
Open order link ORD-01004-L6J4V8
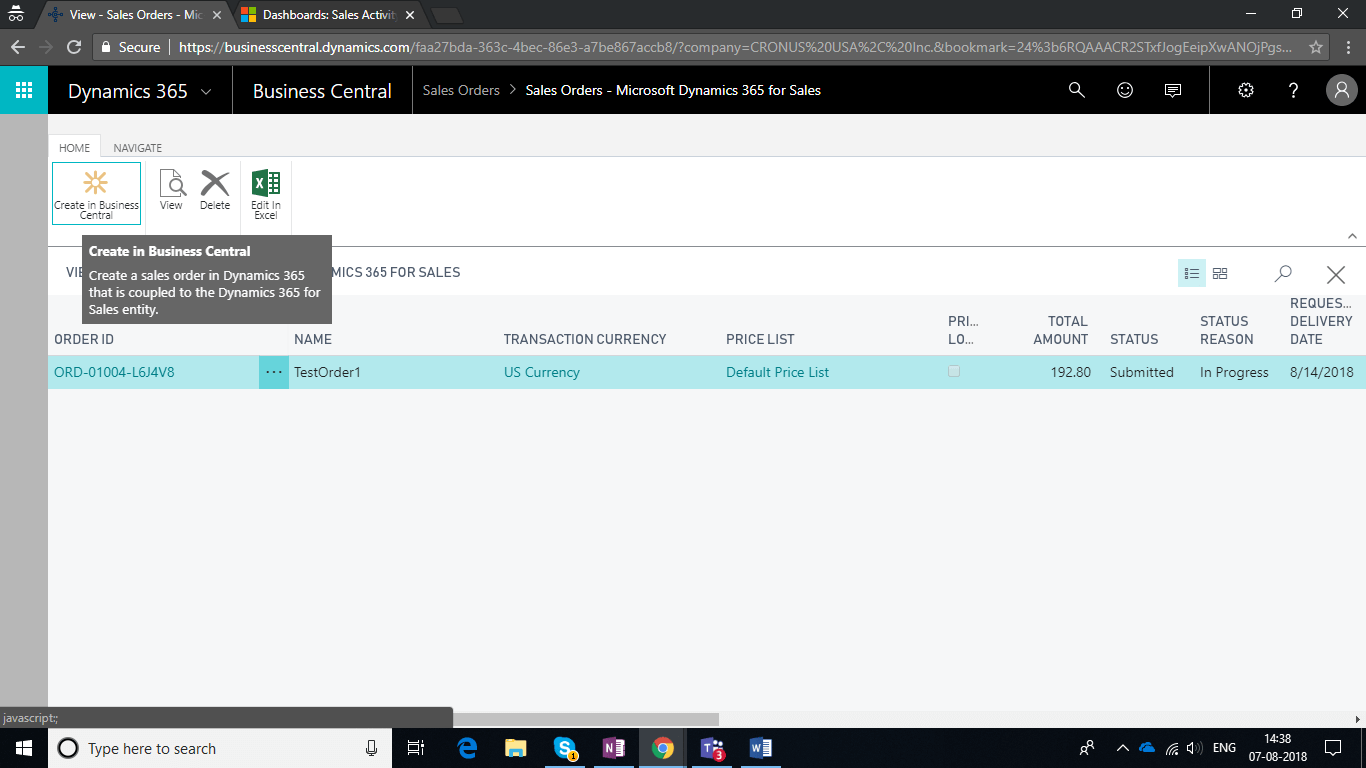coord(114,372)
